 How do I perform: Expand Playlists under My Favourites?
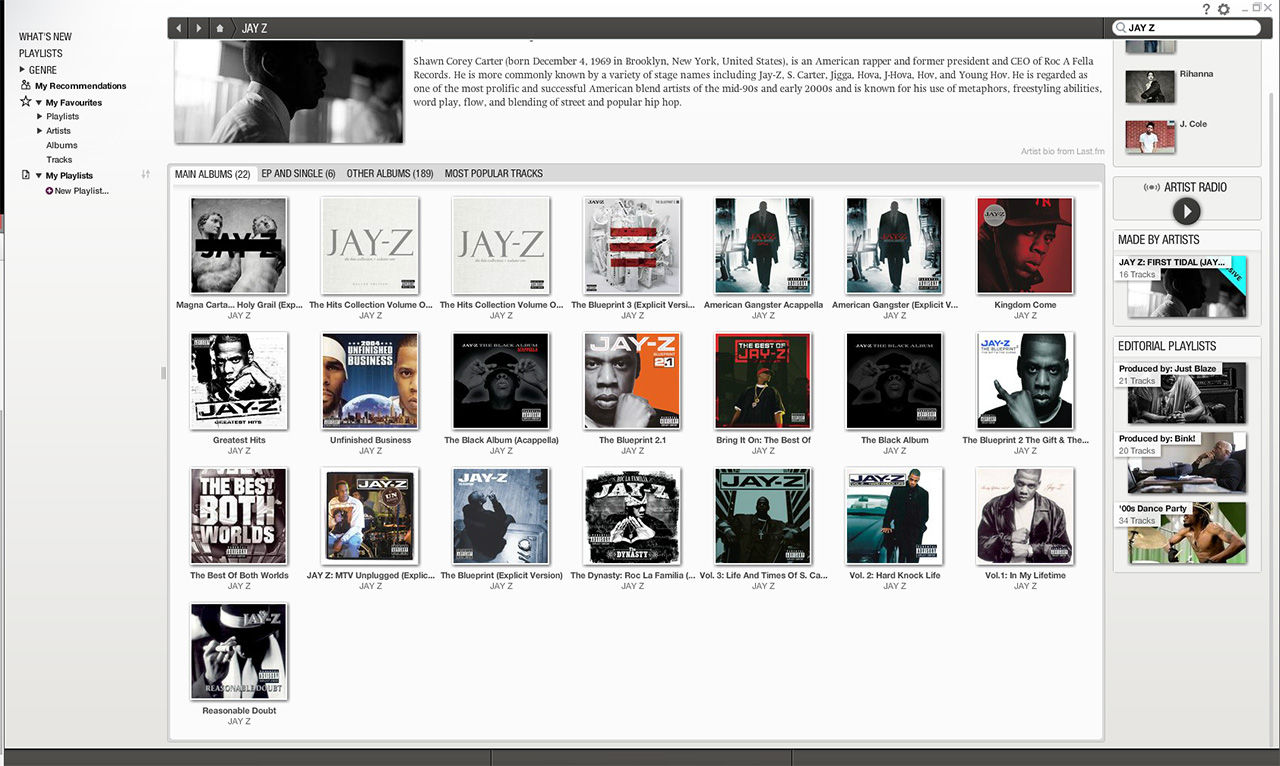coord(40,117)
